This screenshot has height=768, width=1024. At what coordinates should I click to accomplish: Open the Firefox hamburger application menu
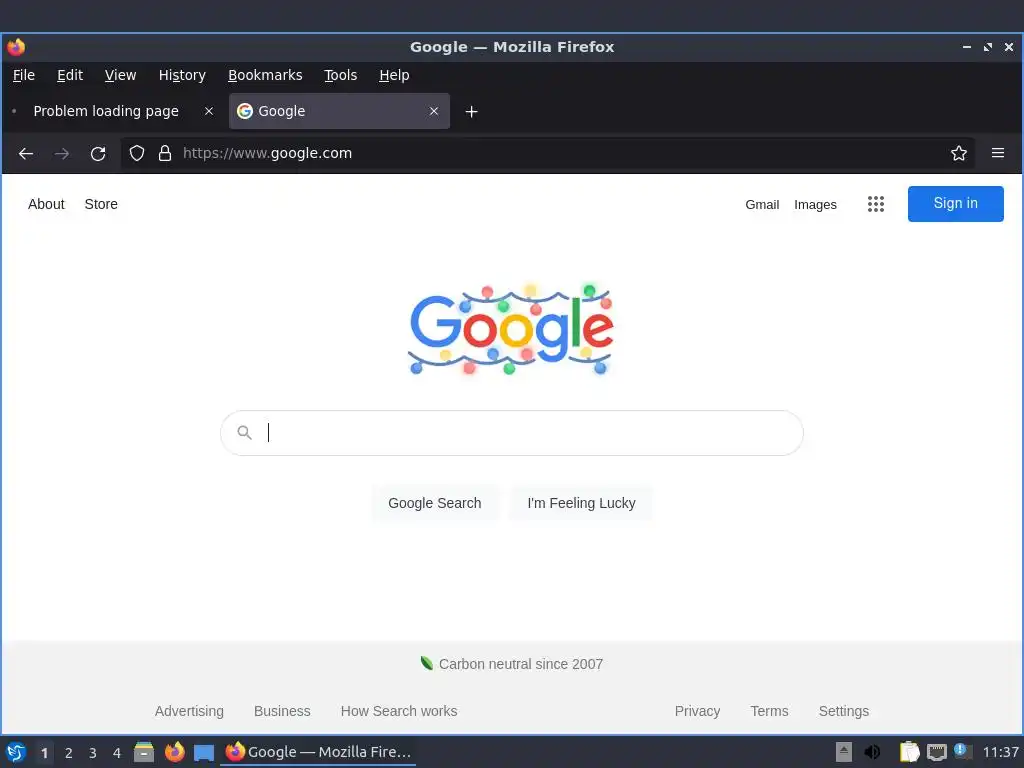point(998,153)
